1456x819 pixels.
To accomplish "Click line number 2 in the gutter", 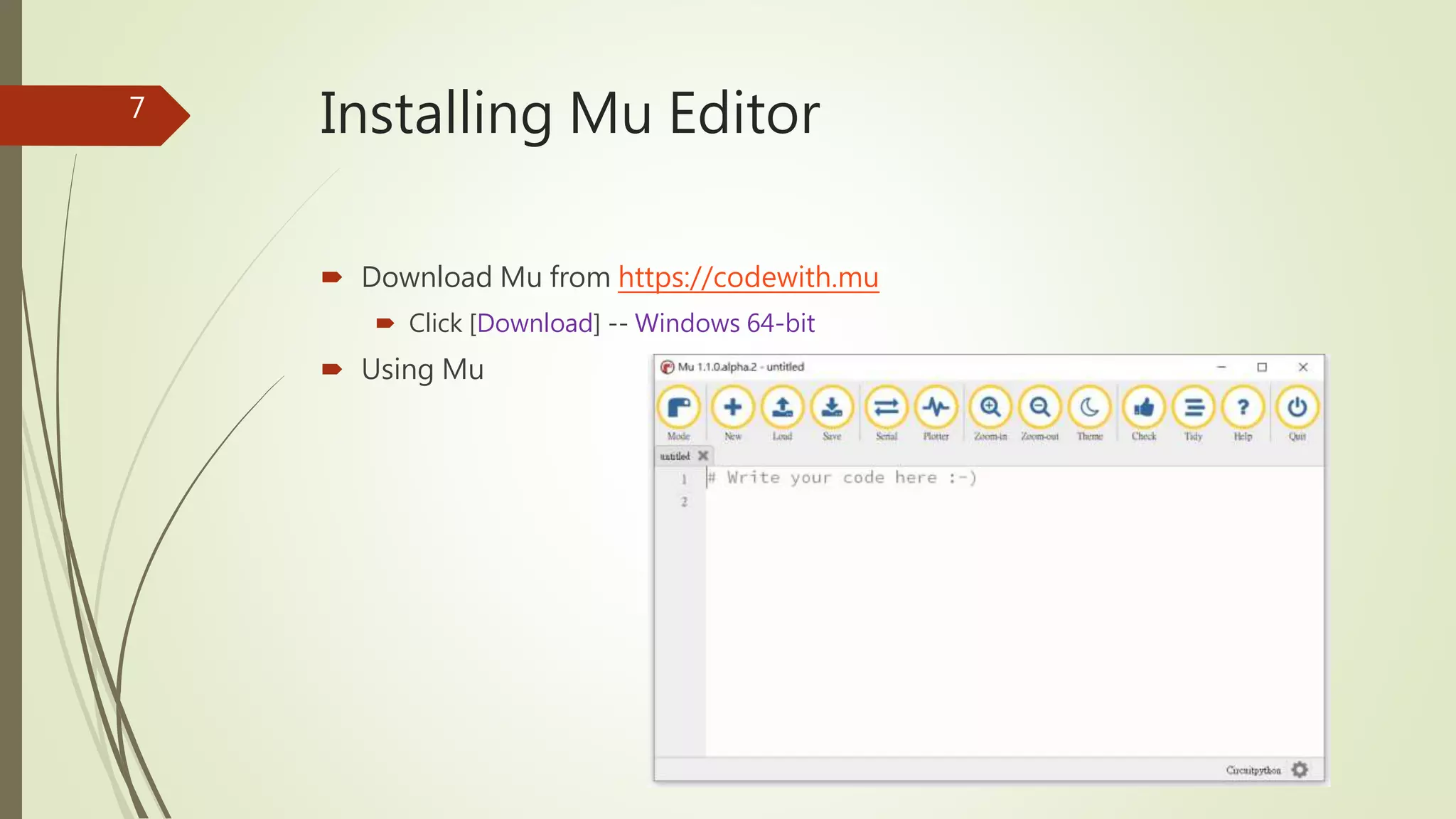I will click(x=684, y=502).
